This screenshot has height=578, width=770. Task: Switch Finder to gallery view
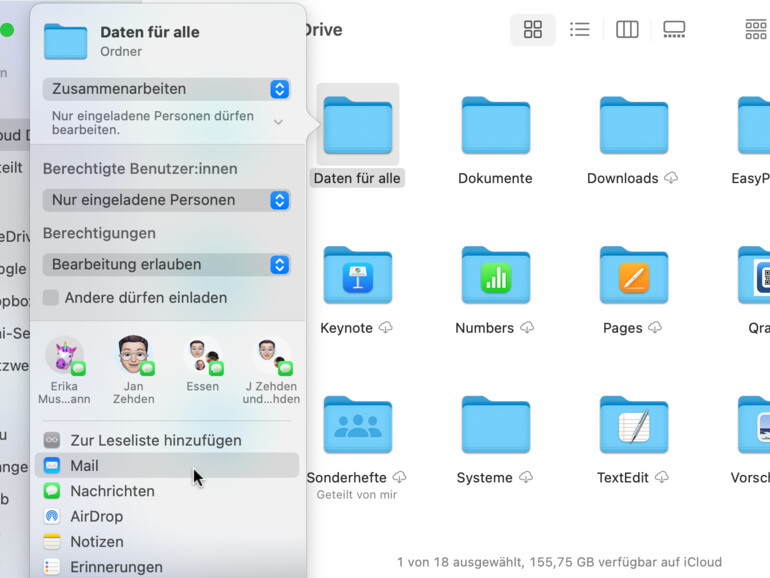674,29
